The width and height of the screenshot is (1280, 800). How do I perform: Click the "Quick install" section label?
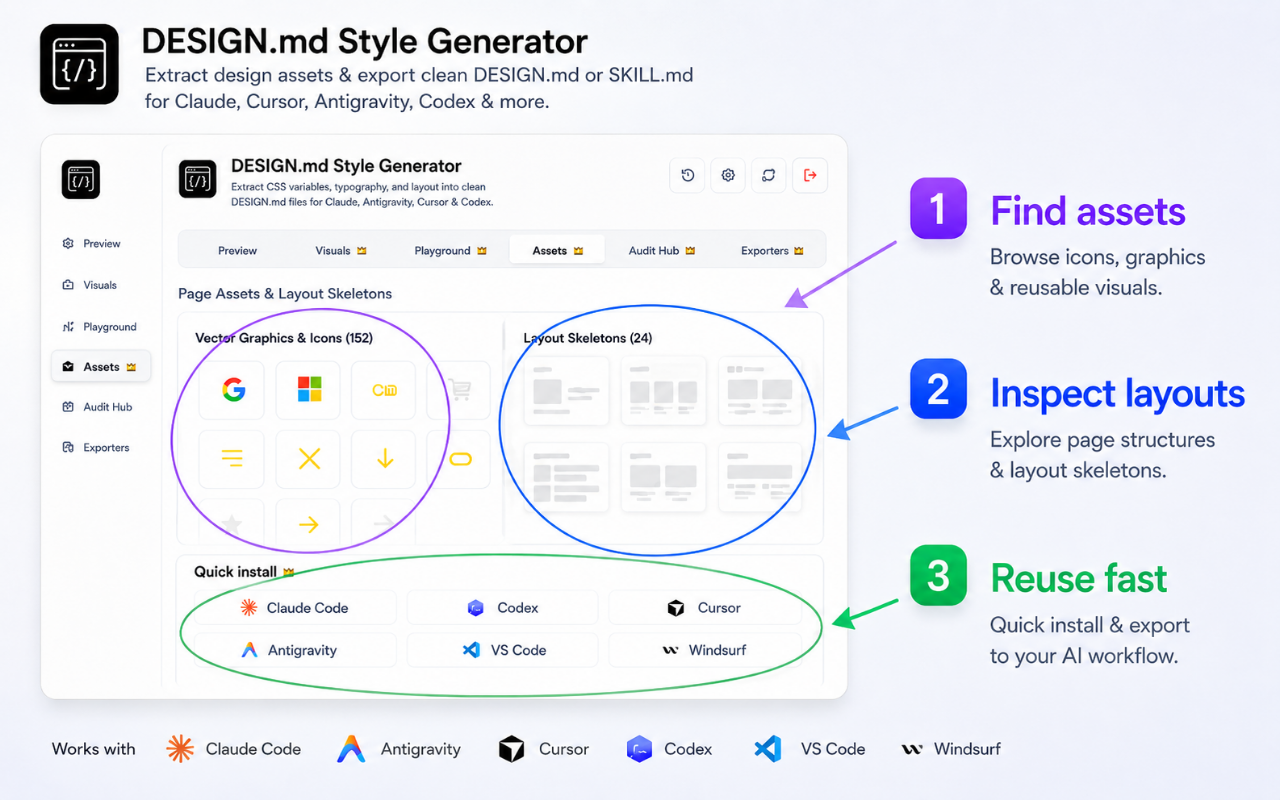pyautogui.click(x=236, y=572)
